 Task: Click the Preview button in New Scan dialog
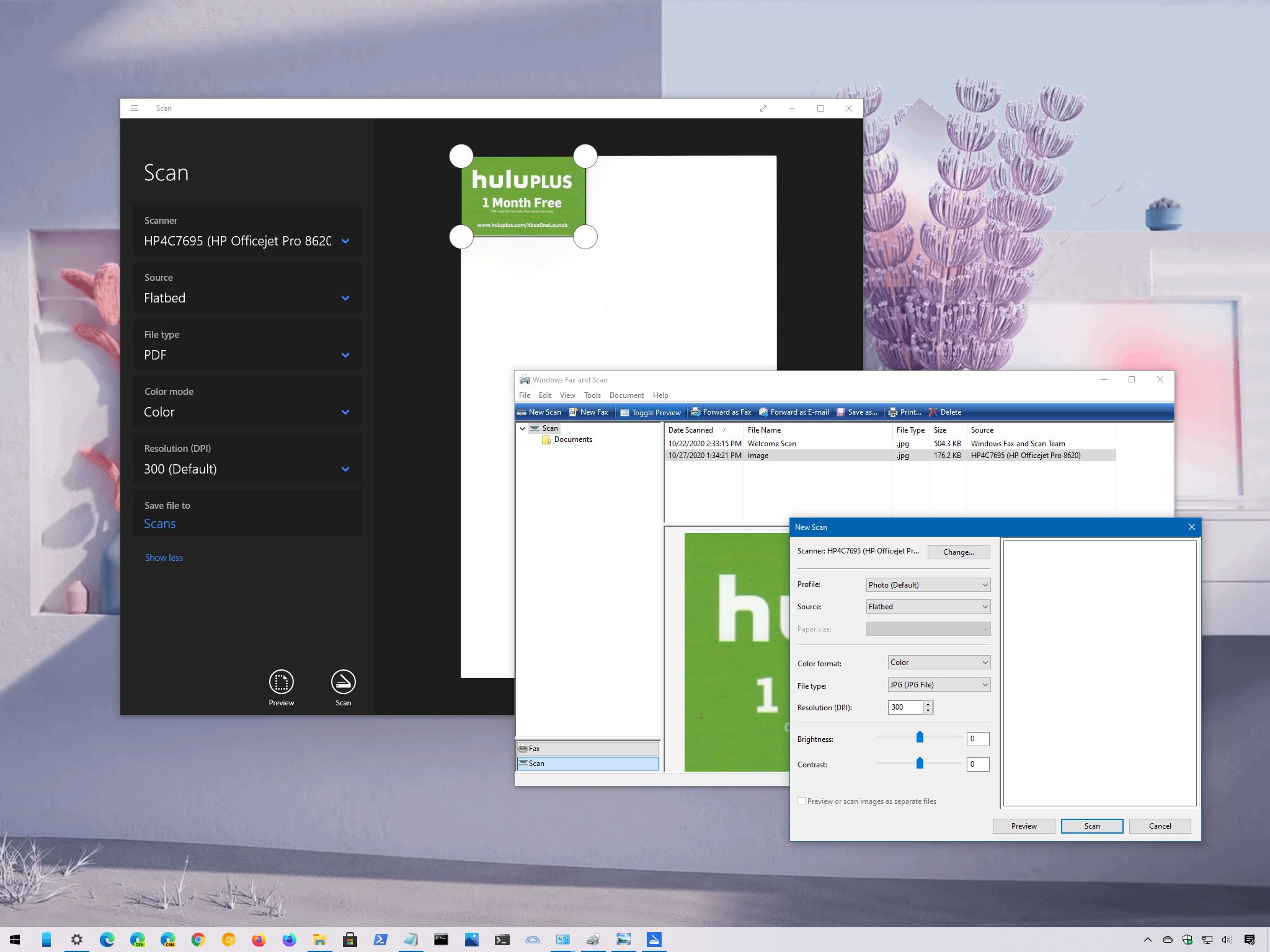tap(1023, 826)
